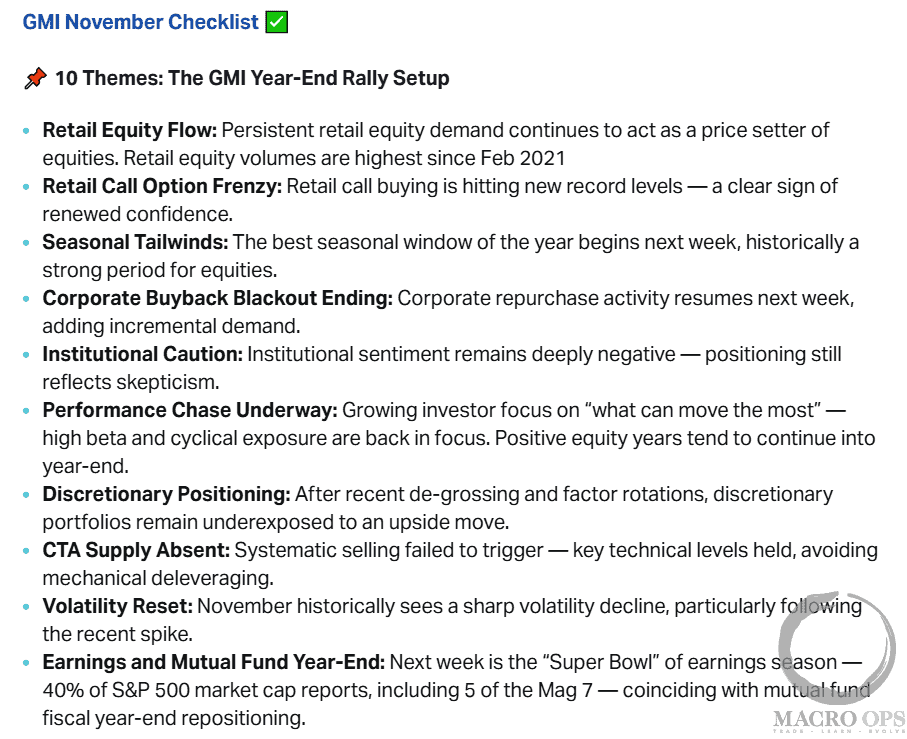The height and width of the screenshot is (739, 907).
Task: Click the MACRO OPS watermark text
Action: pyautogui.click(x=839, y=720)
